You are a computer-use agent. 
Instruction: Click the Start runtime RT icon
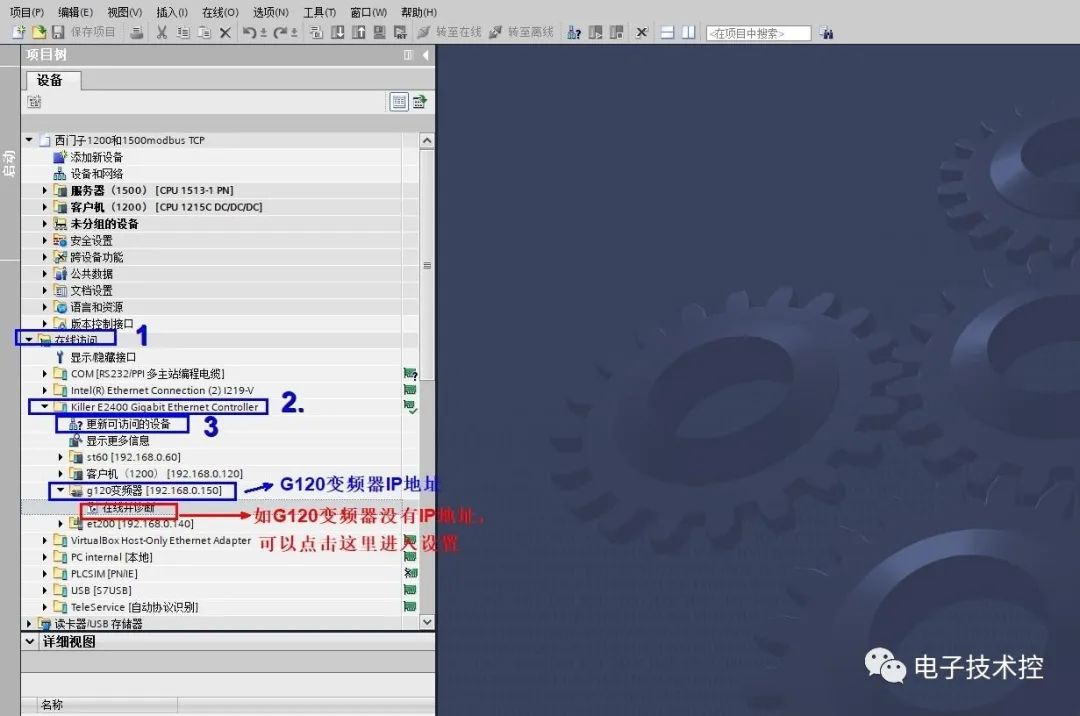[400, 32]
